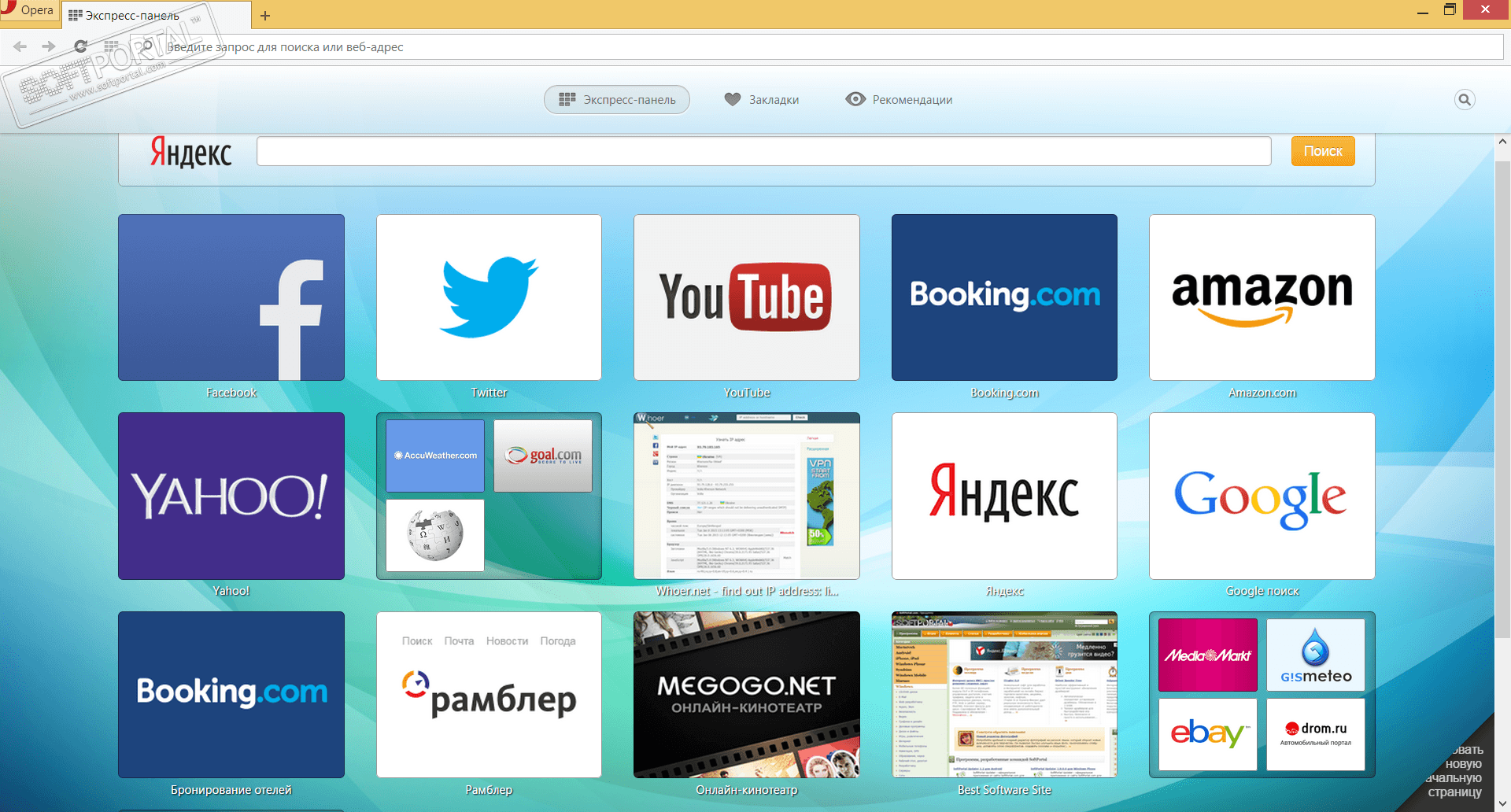Open the Whoer.net speed dial tile
The height and width of the screenshot is (812, 1511).
[x=747, y=496]
